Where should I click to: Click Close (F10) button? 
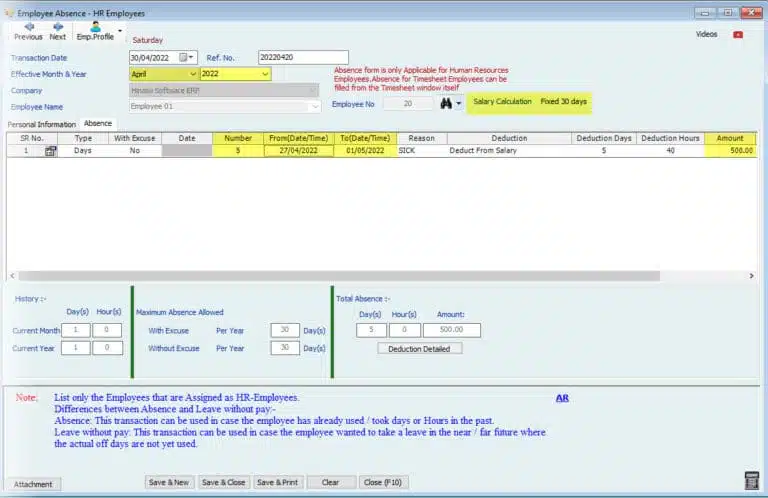pos(383,482)
